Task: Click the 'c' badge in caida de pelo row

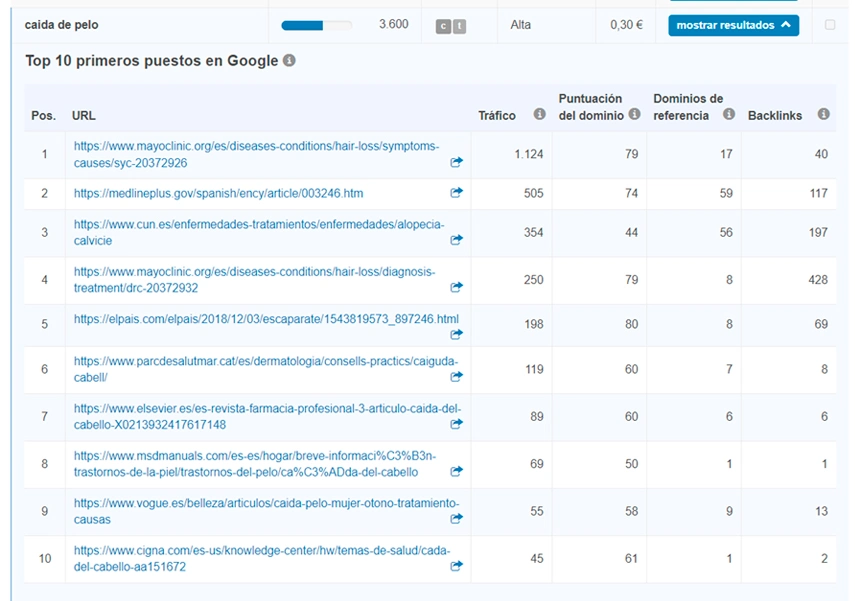Action: 443,26
